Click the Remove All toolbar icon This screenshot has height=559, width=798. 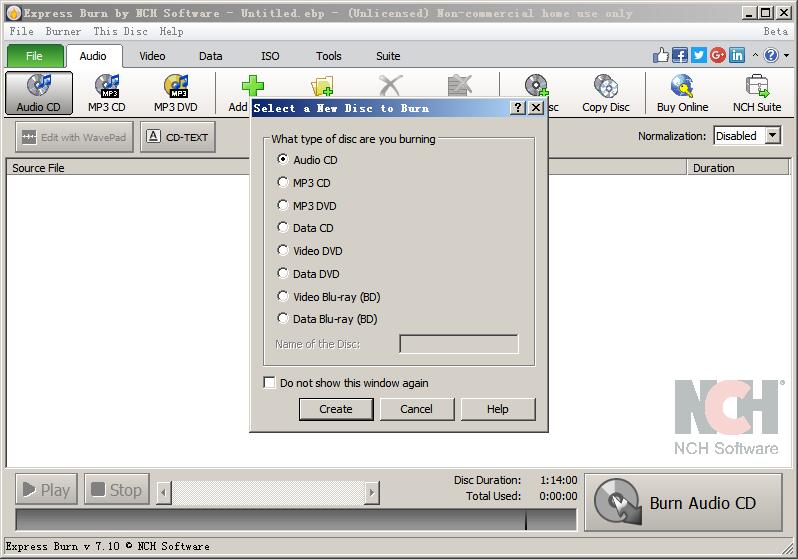coord(460,86)
